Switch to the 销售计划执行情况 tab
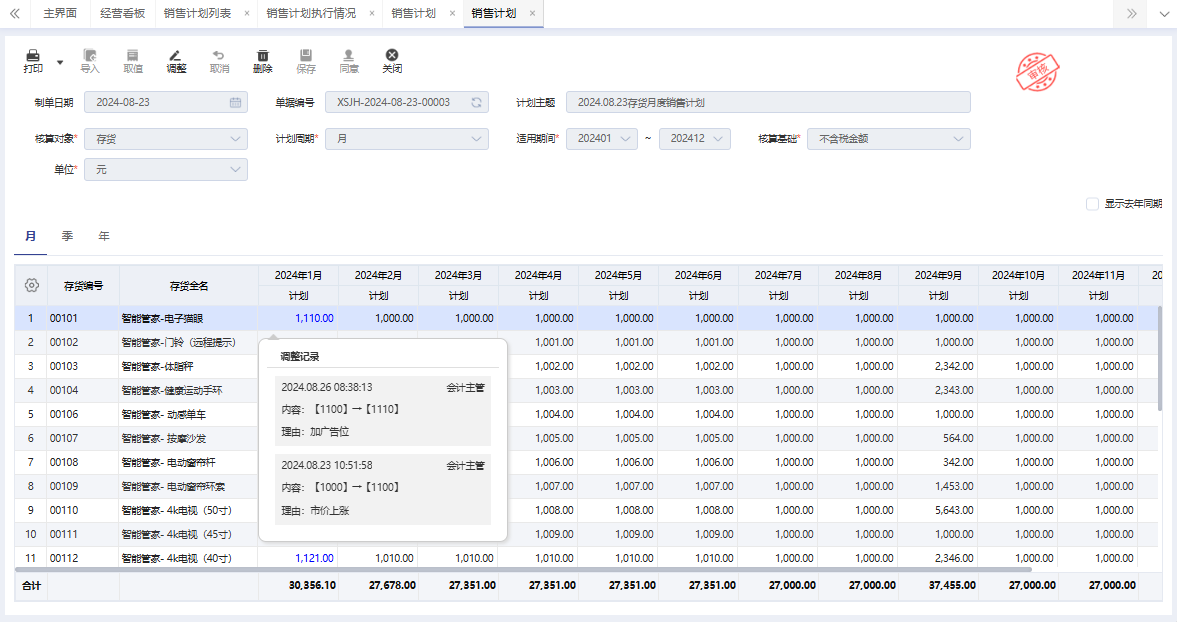 310,13
